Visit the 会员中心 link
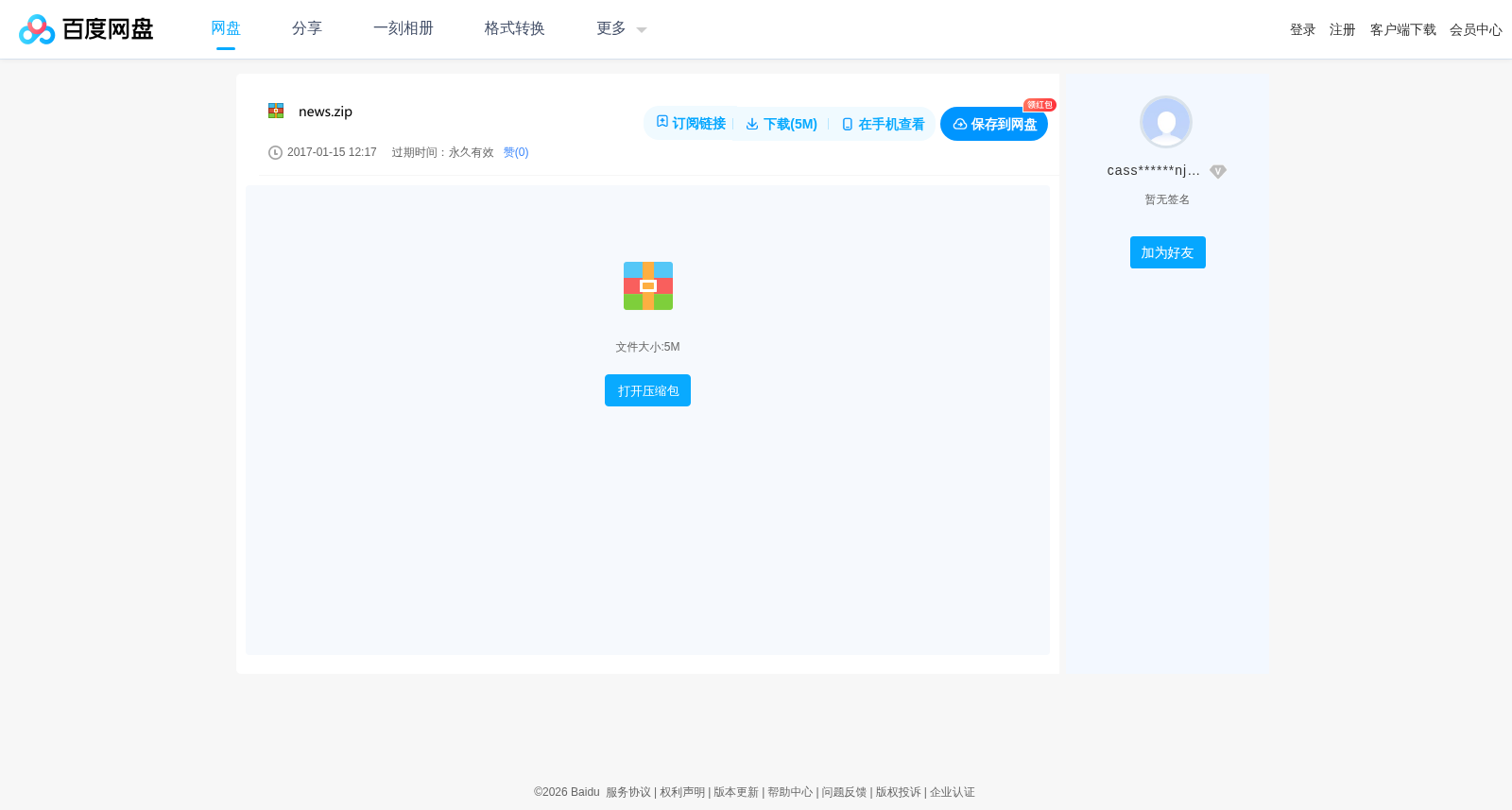 1476,29
